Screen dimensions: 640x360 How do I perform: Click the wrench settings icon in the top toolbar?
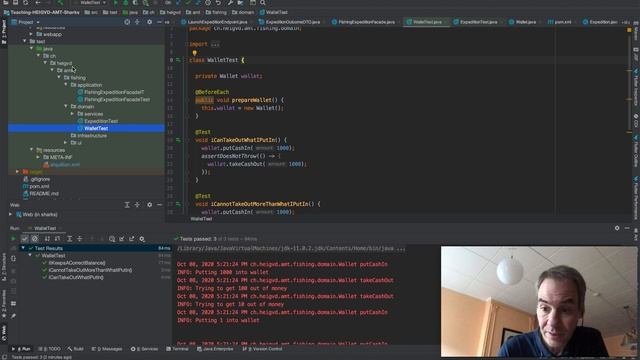tap(230, 3)
